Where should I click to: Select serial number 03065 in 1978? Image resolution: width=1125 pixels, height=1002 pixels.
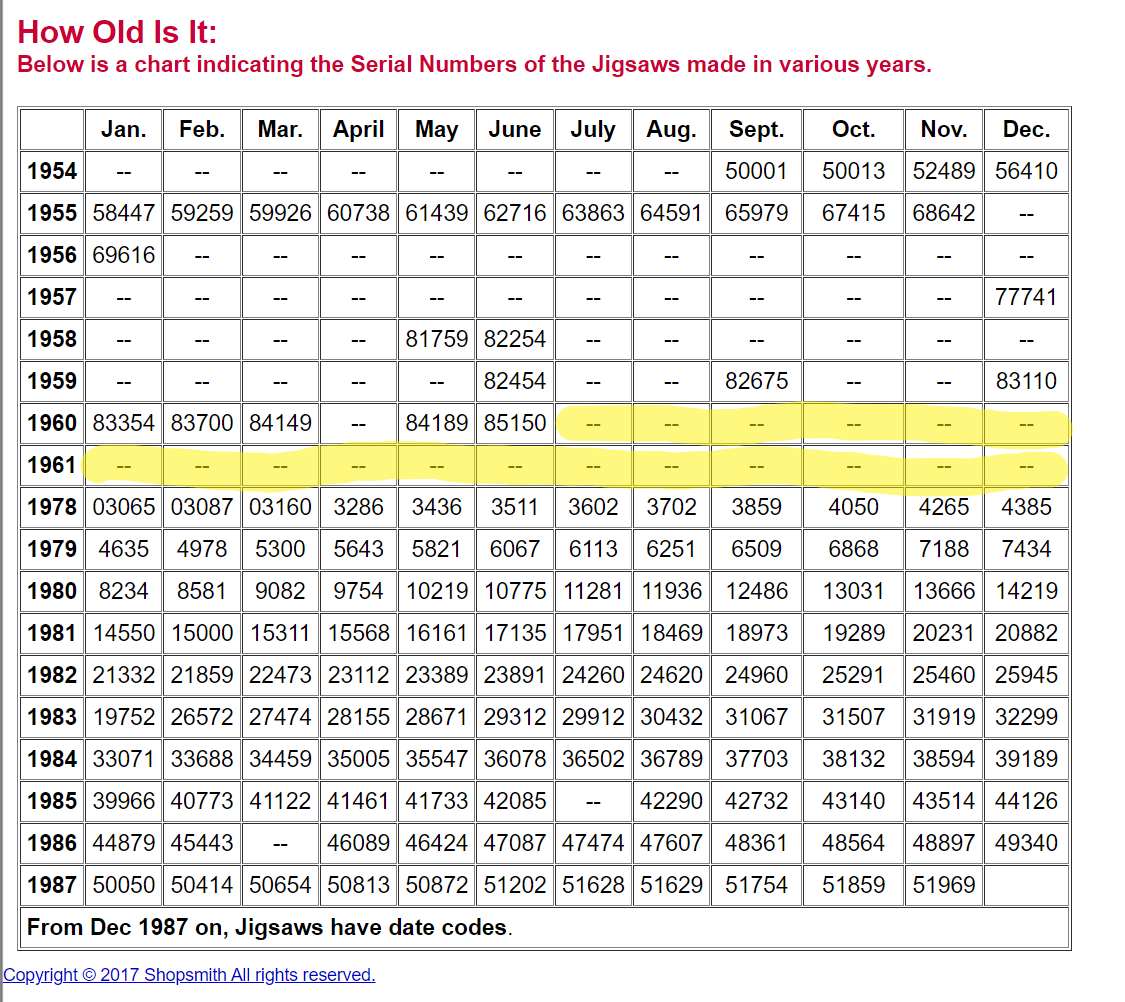coord(123,507)
